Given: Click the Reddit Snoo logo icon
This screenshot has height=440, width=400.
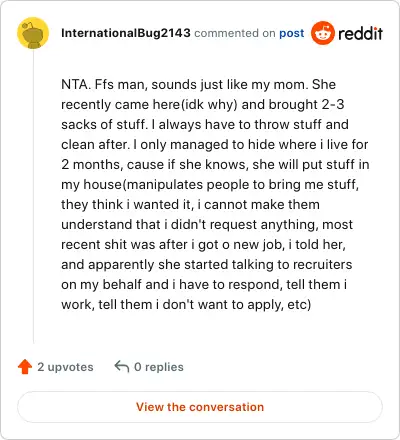Looking at the screenshot, I should pos(323,33).
